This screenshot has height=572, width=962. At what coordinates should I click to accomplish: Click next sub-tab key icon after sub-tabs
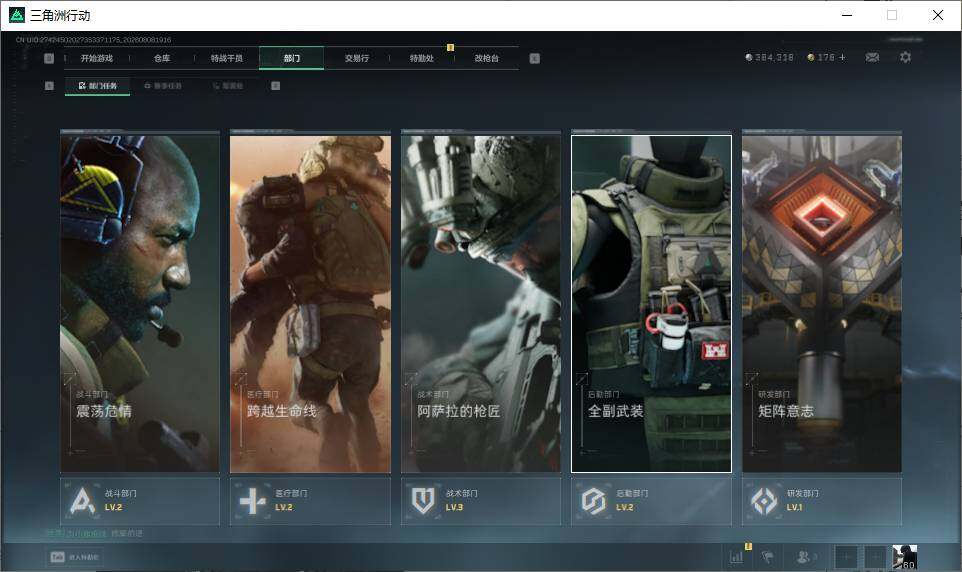pyautogui.click(x=275, y=86)
